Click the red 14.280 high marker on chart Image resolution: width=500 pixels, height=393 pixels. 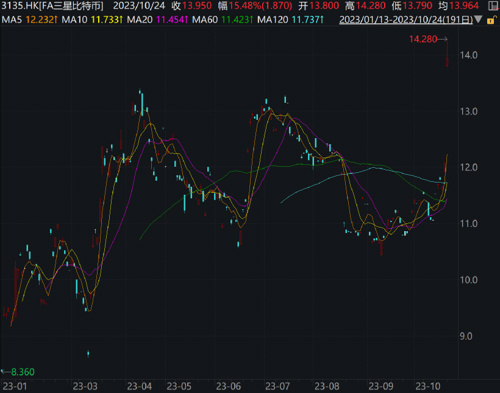coord(423,39)
